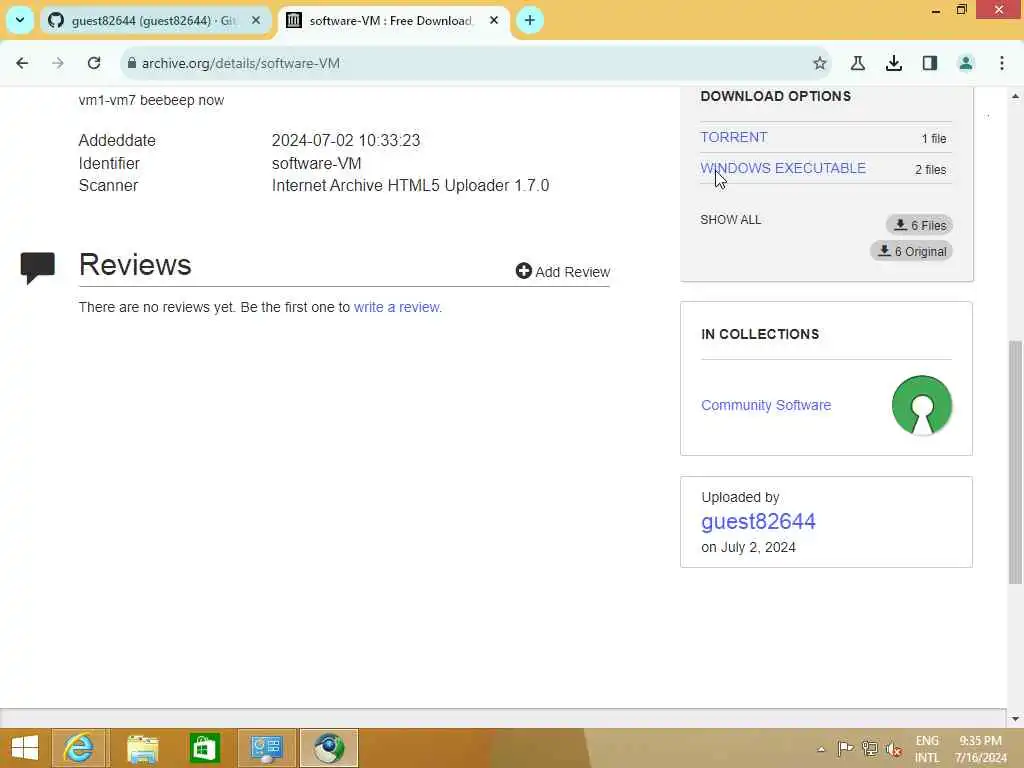Click the DOWNLOAD OPTIONS heading
Image resolution: width=1024 pixels, height=768 pixels.
776,96
